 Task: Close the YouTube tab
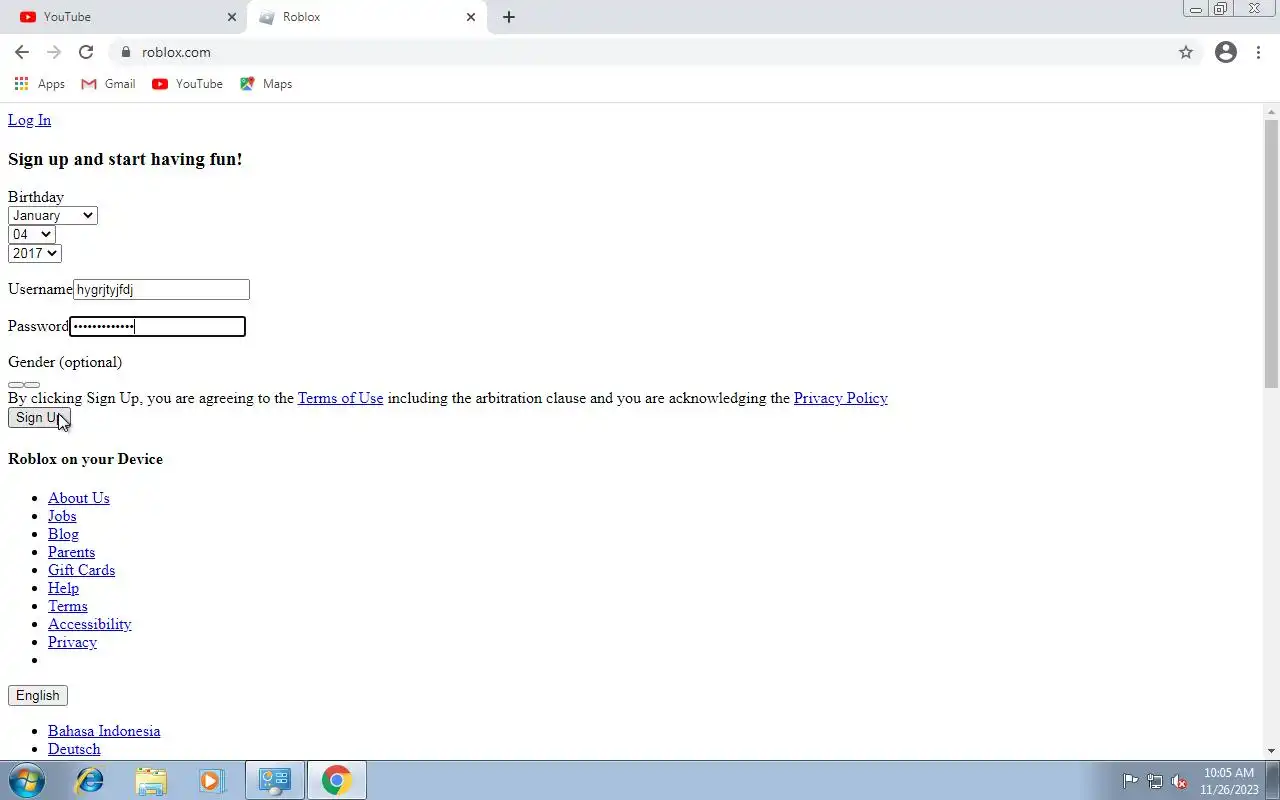(232, 17)
